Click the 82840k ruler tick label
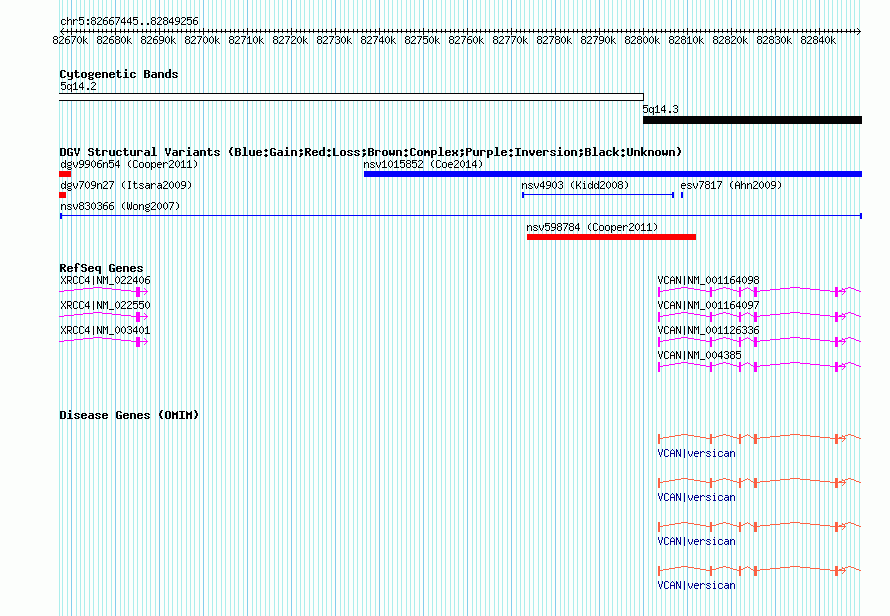The height and width of the screenshot is (616, 890). coord(818,40)
